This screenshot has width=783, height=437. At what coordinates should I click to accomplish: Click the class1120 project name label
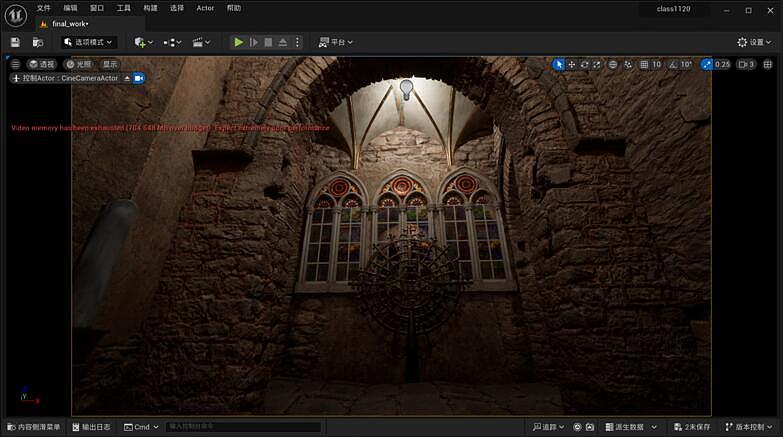click(x=673, y=9)
